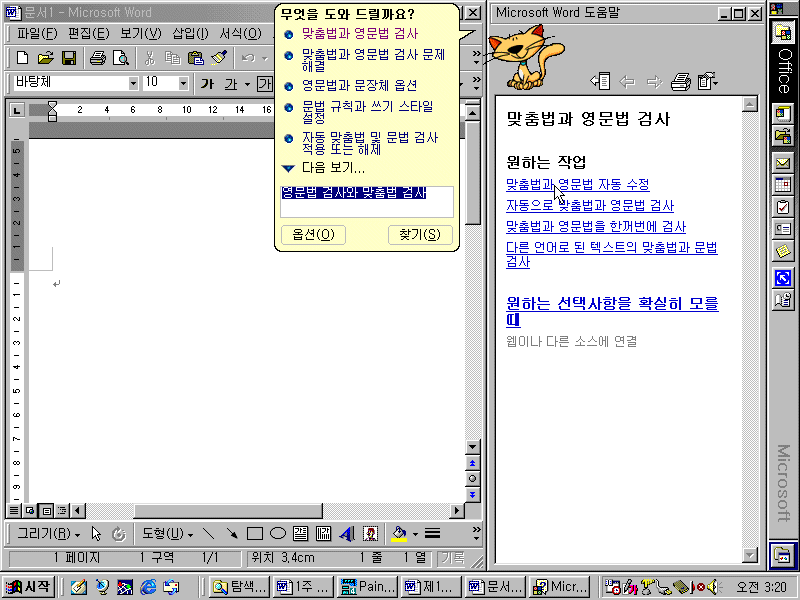Click the Free Rotate drawing tool

pyautogui.click(x=118, y=534)
